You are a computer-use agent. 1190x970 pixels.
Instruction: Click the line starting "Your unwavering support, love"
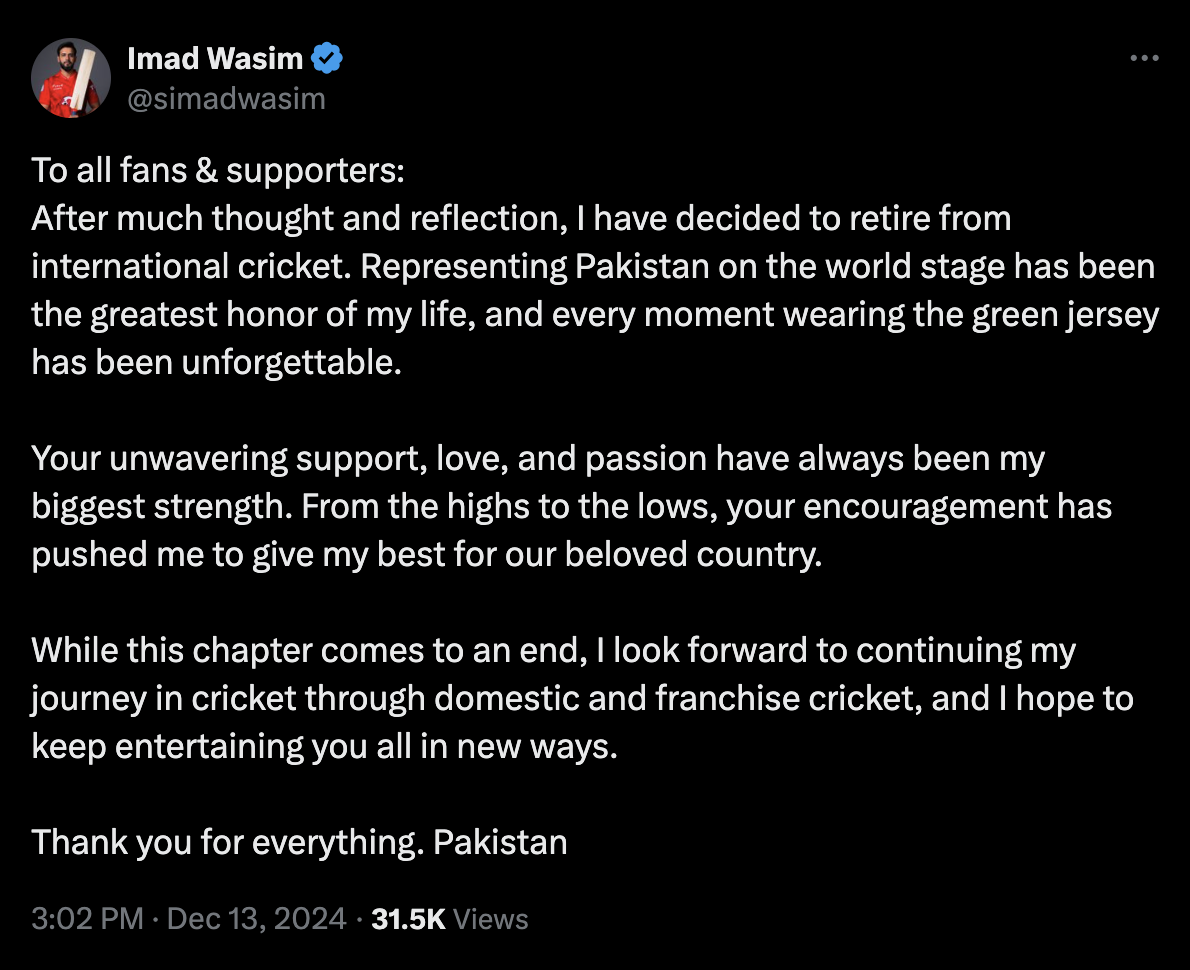click(x=538, y=458)
